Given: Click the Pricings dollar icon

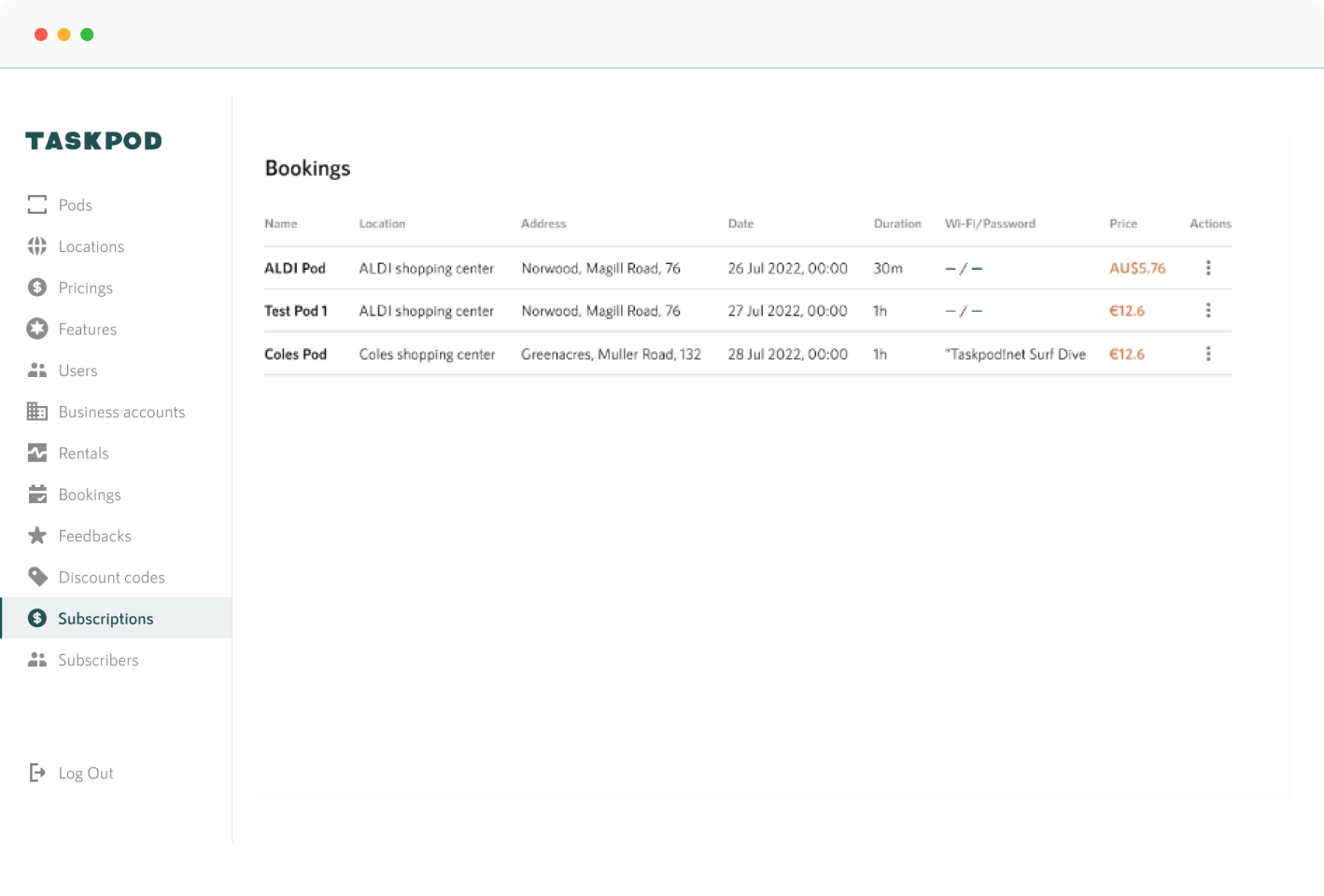Looking at the screenshot, I should [37, 287].
